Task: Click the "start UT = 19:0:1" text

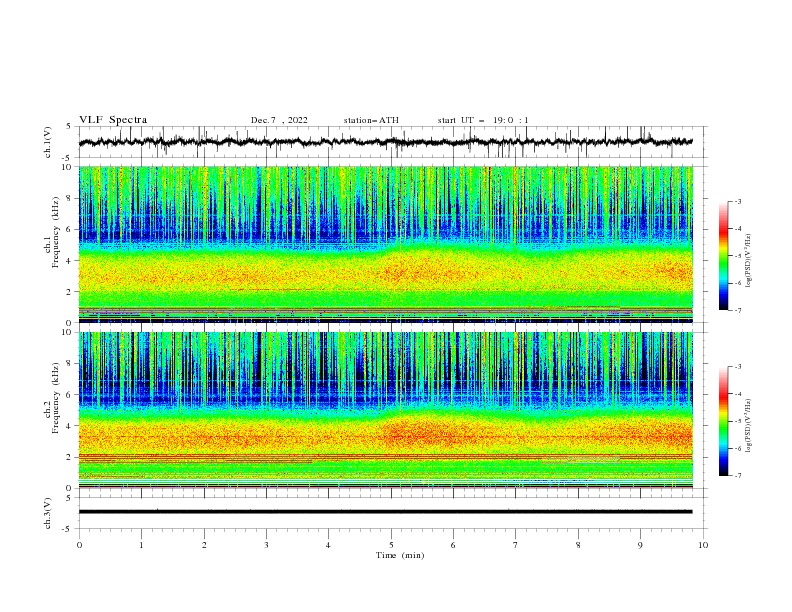Action: point(483,120)
